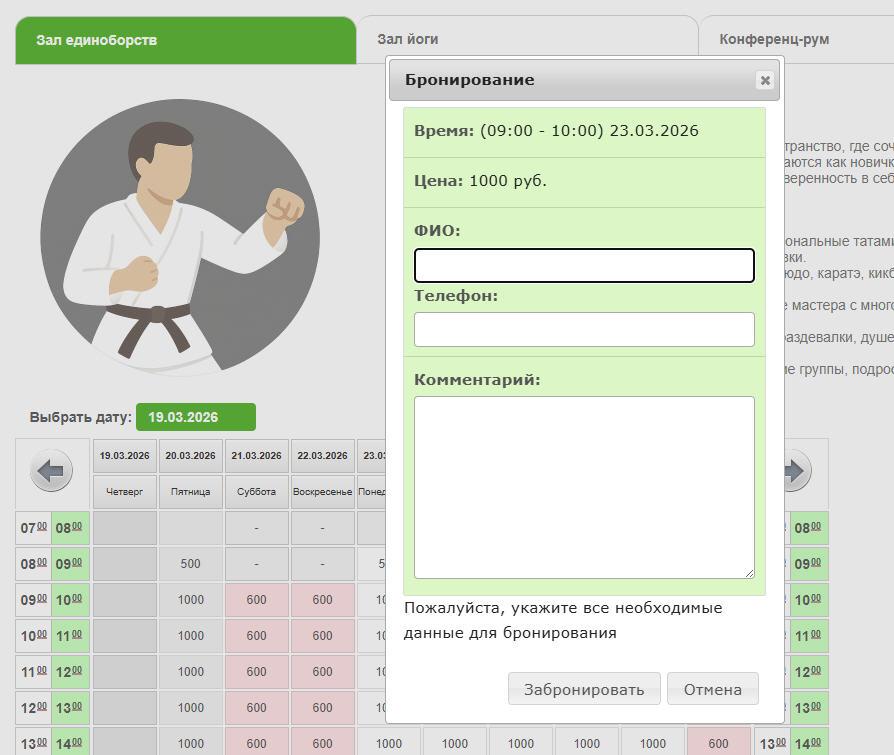Viewport: 894px width, 755px height.
Task: Go to the previous dates with the left arrow
Action: point(51,471)
